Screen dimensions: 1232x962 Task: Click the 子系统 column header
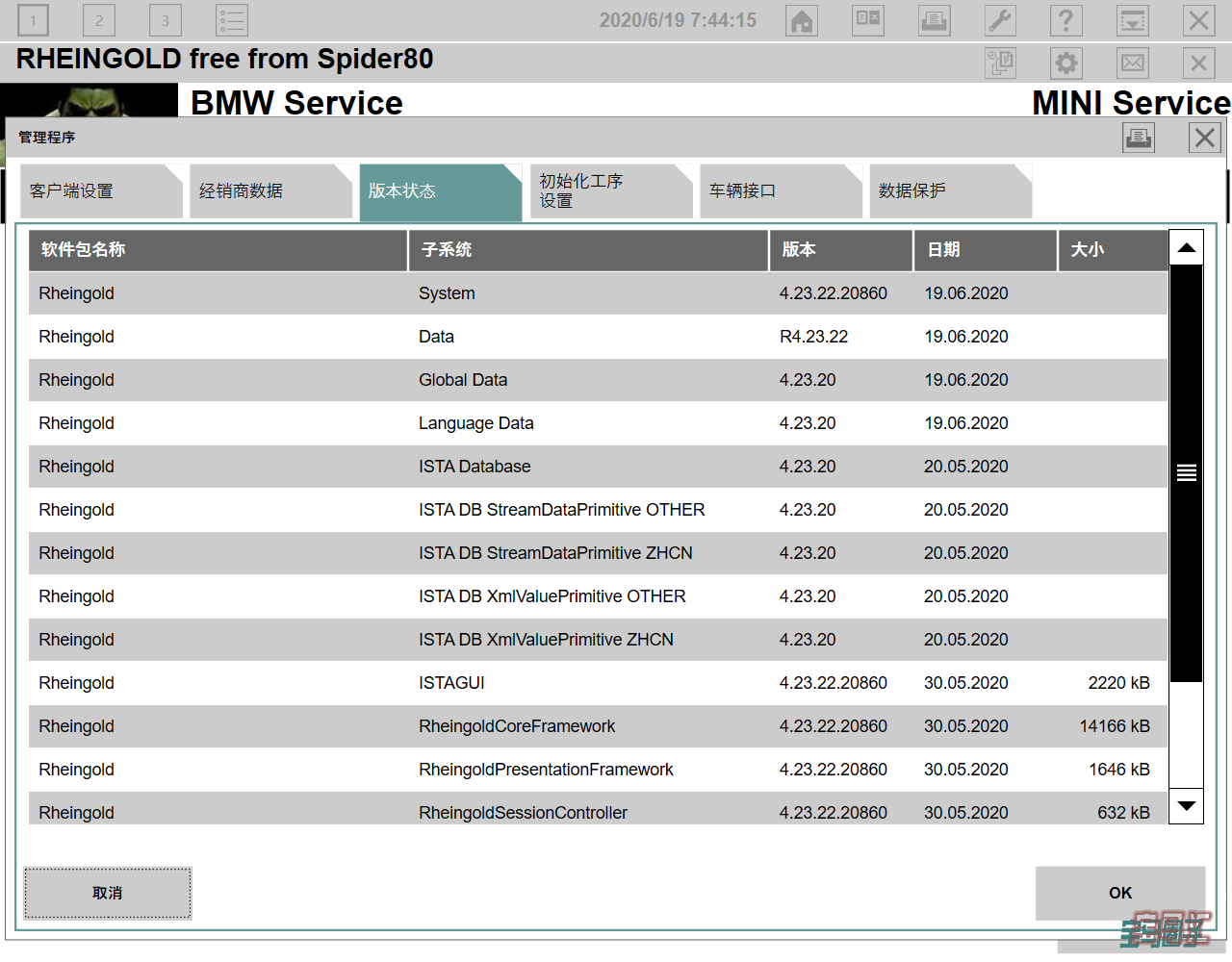pos(589,250)
